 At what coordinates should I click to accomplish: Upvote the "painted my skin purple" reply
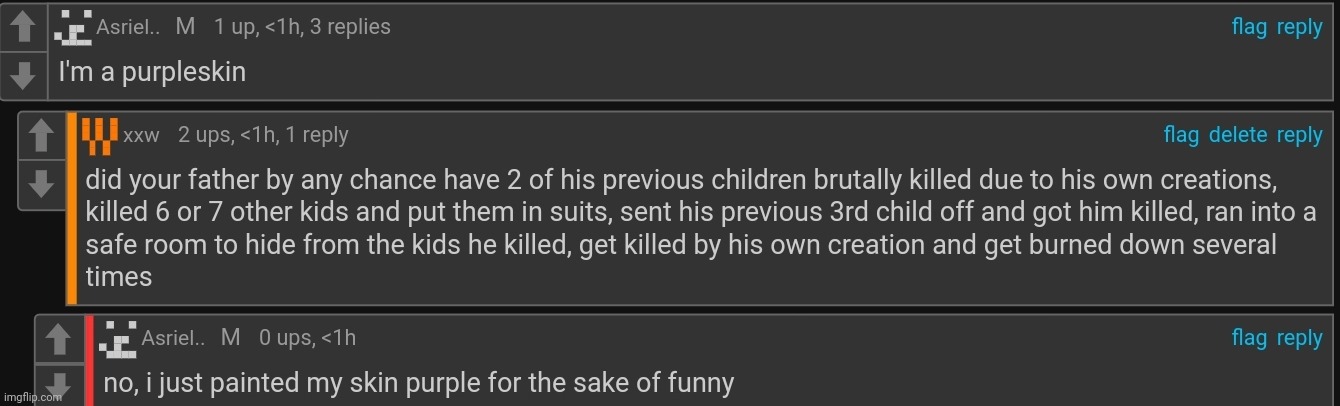tap(59, 339)
